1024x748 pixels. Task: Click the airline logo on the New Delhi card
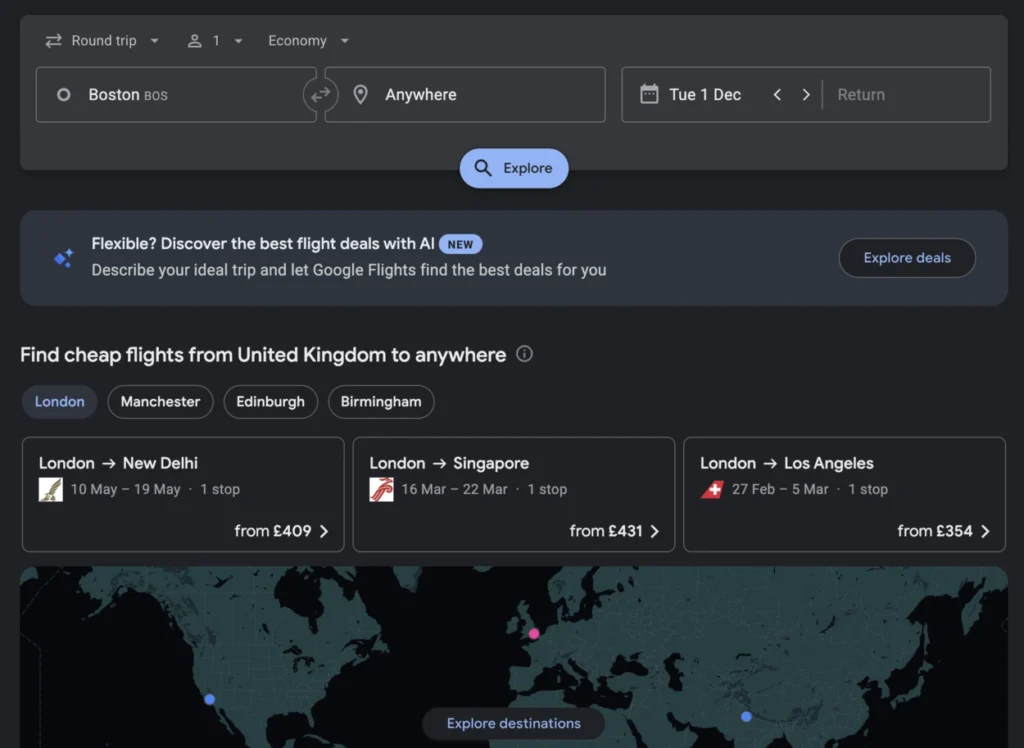coord(50,489)
